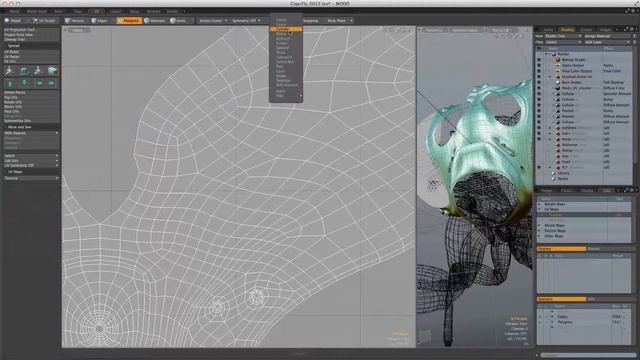Image resolution: width=640 pixels, height=360 pixels.
Task: Click the Perspective viewport button
Action: [x=434, y=30]
